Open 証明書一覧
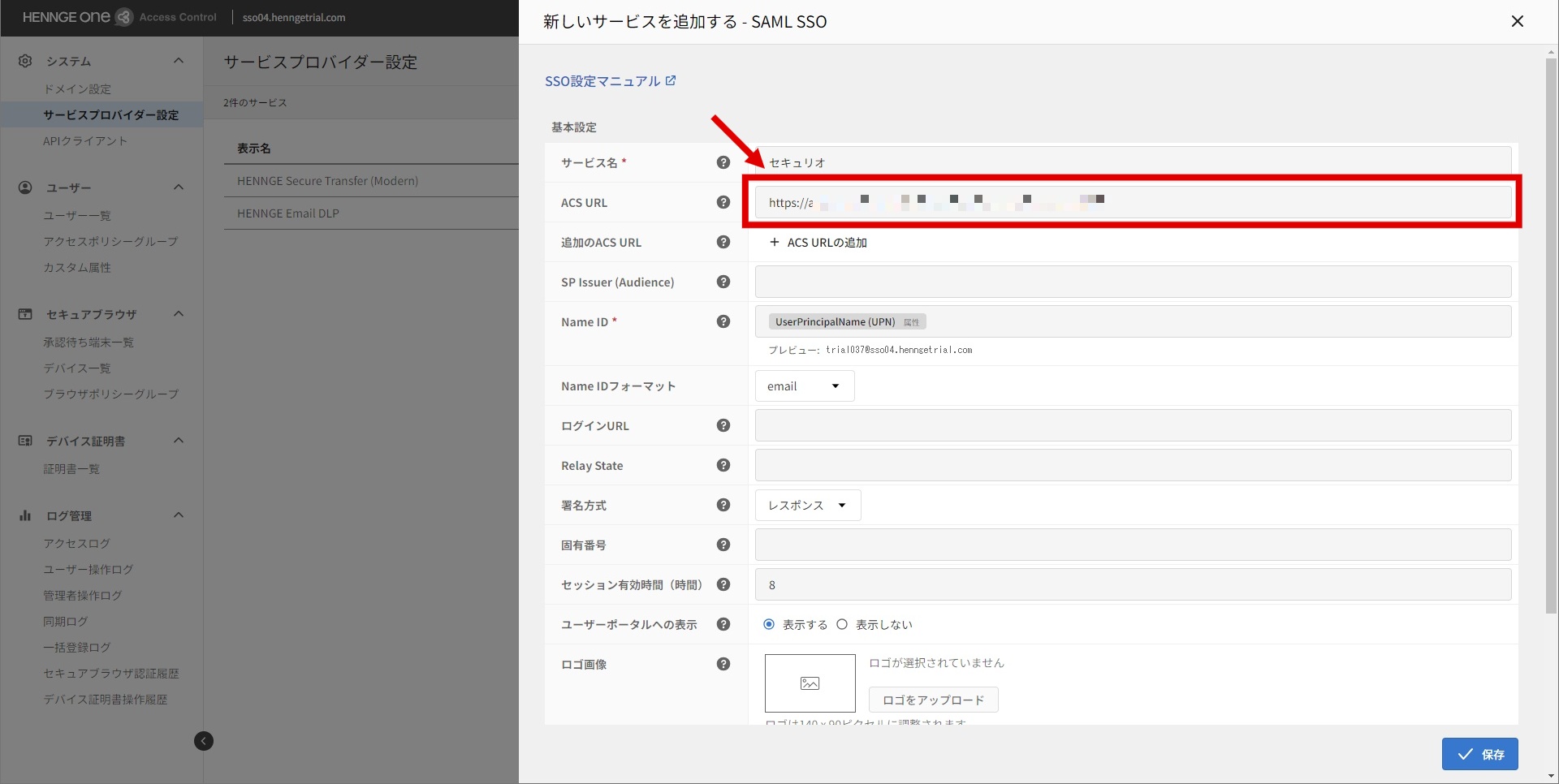Viewport: 1559px width, 784px height. pyautogui.click(x=71, y=468)
